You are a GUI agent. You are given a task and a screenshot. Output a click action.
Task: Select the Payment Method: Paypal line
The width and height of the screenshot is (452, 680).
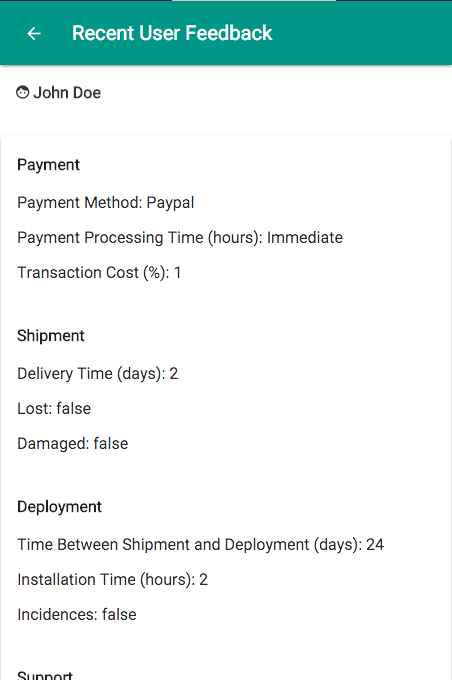pyautogui.click(x=105, y=203)
